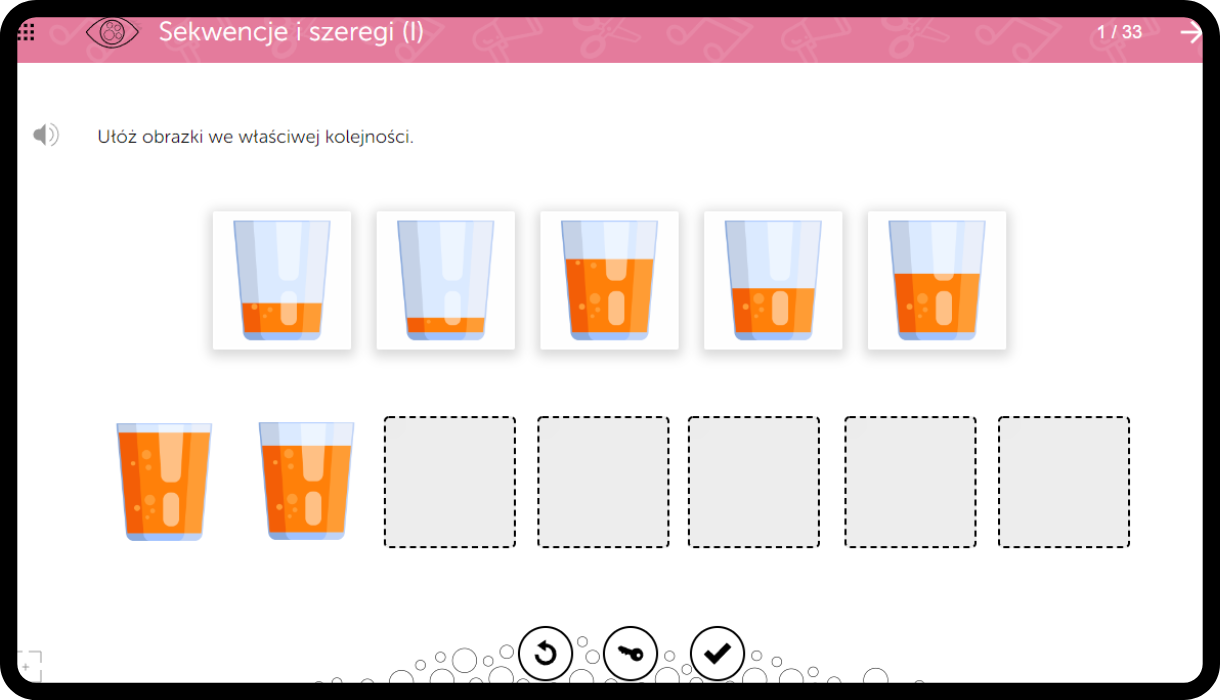Screen dimensions: 1220x700
Task: Select the first glass in the top row
Action: (x=282, y=280)
